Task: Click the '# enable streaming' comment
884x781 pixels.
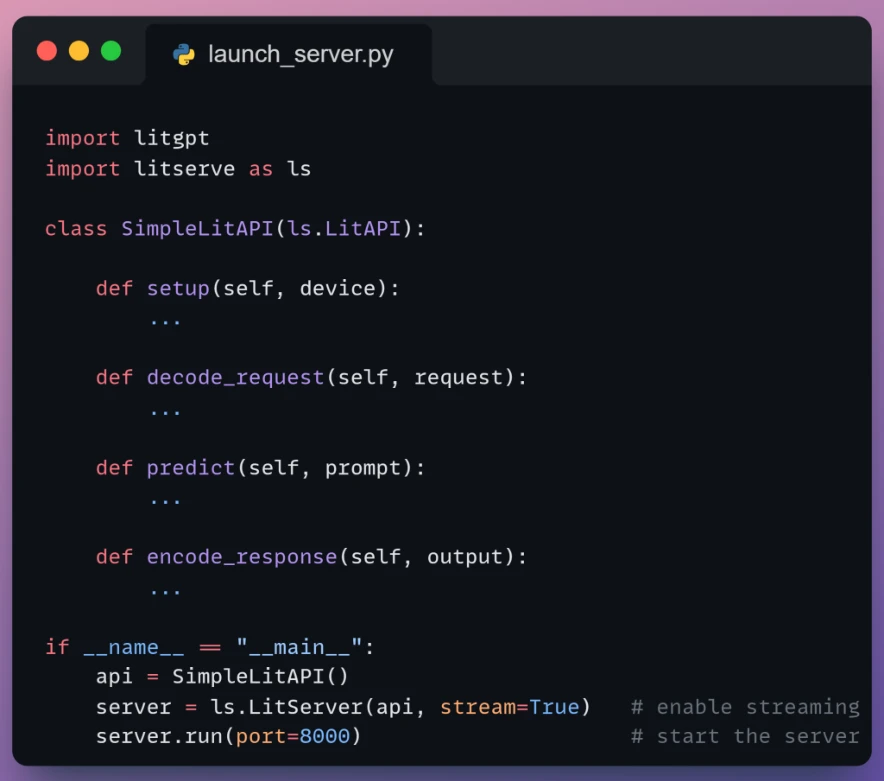Action: [x=745, y=707]
